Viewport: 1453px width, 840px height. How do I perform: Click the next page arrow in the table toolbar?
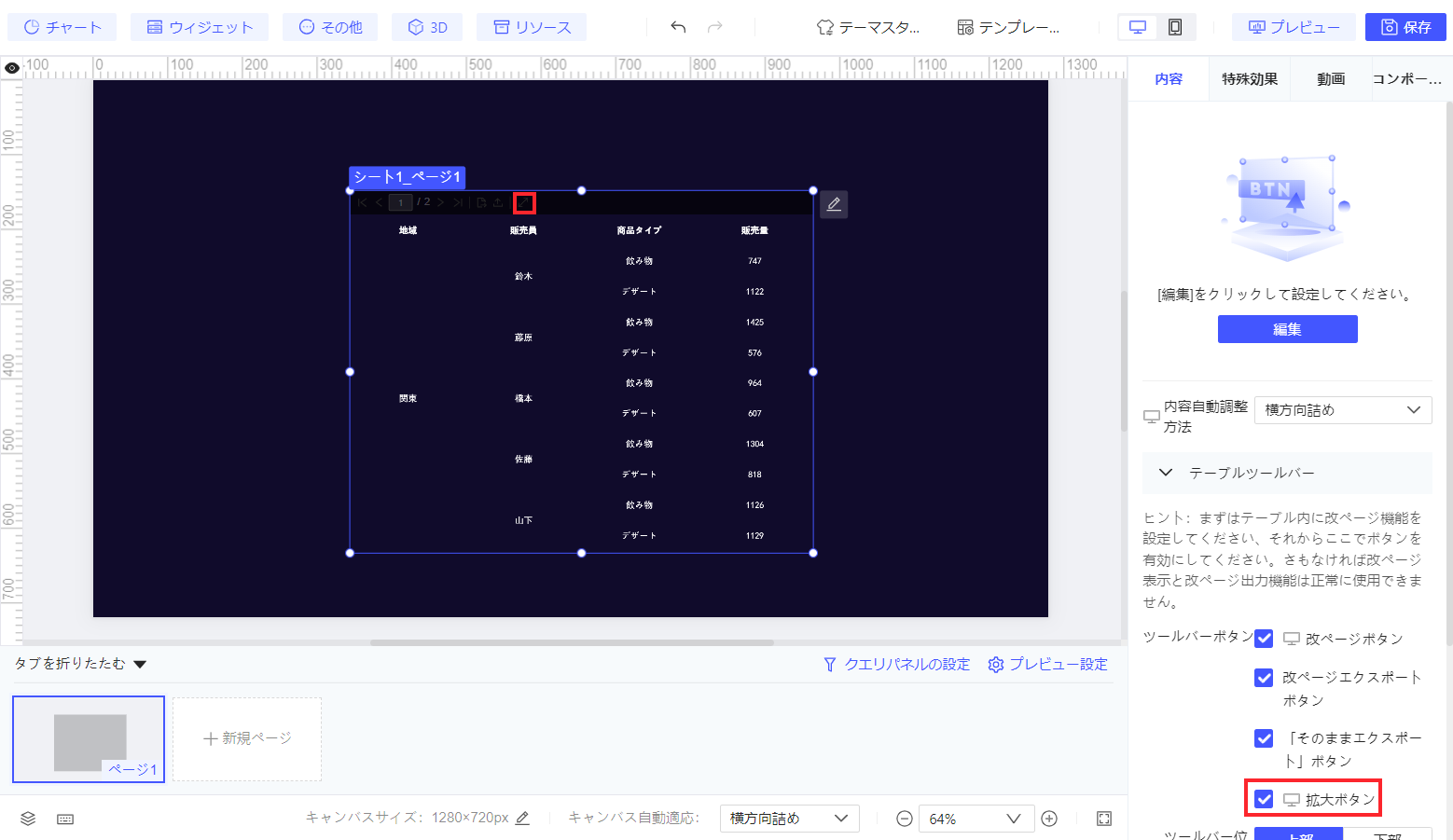point(441,202)
